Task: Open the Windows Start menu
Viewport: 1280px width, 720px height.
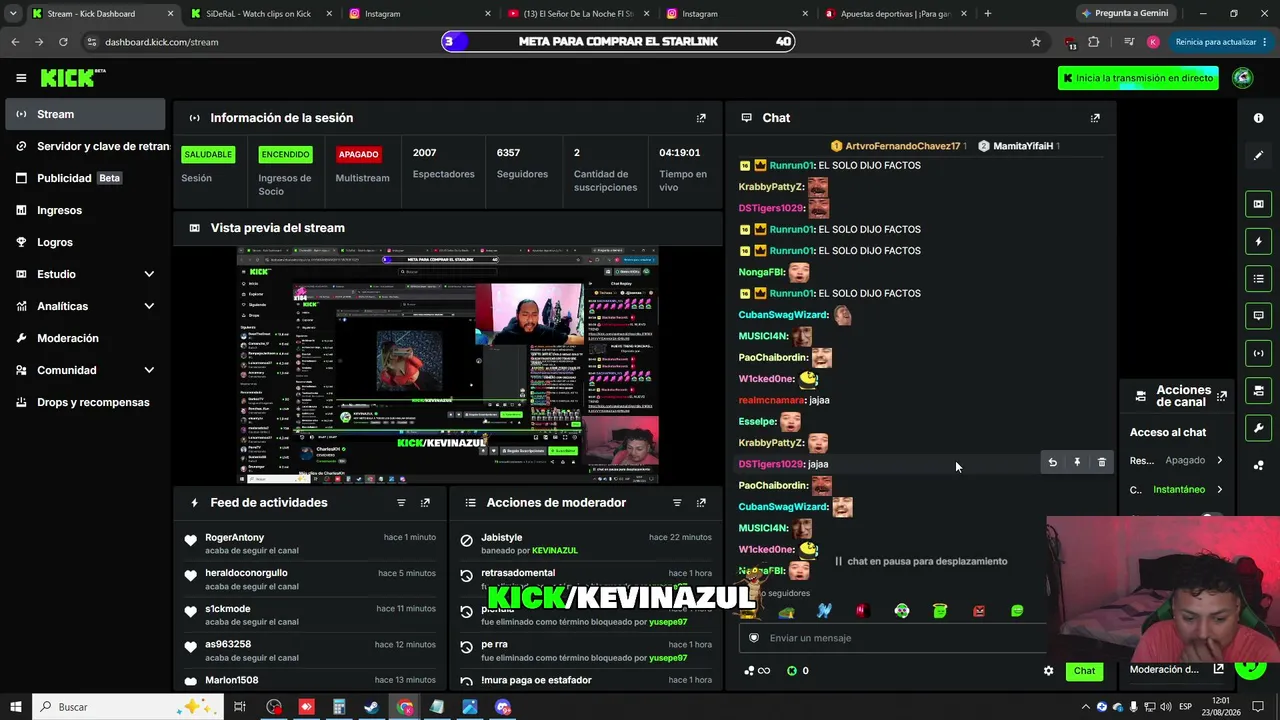Action: pyautogui.click(x=16, y=707)
